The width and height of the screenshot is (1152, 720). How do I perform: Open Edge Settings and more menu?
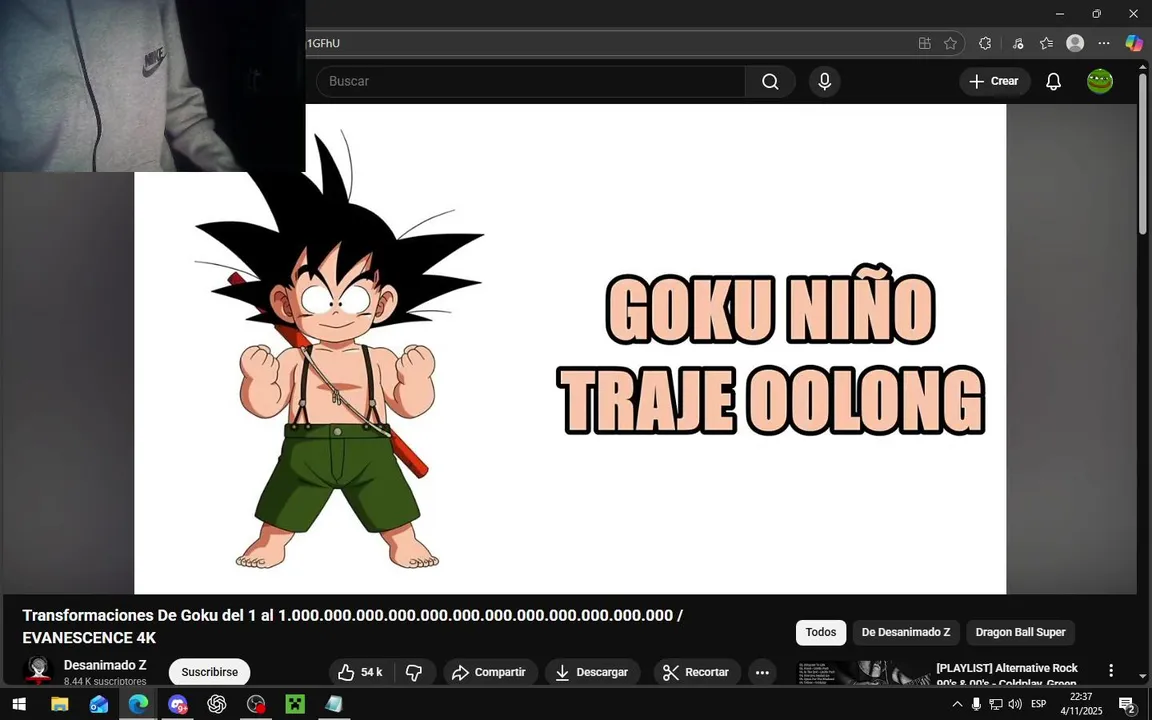click(x=1104, y=43)
